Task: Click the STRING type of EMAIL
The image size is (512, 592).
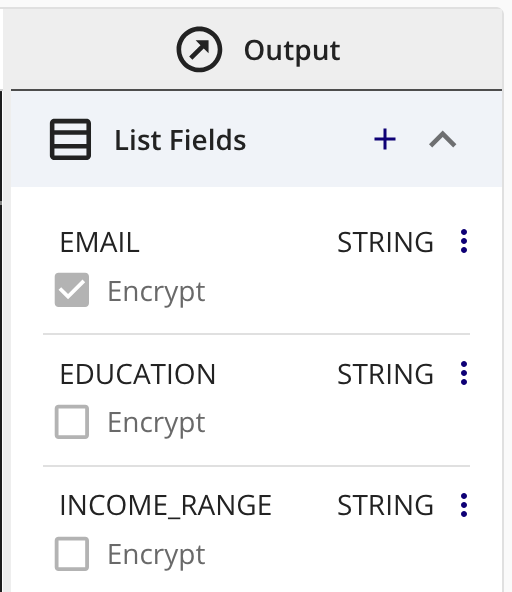Action: pos(386,242)
